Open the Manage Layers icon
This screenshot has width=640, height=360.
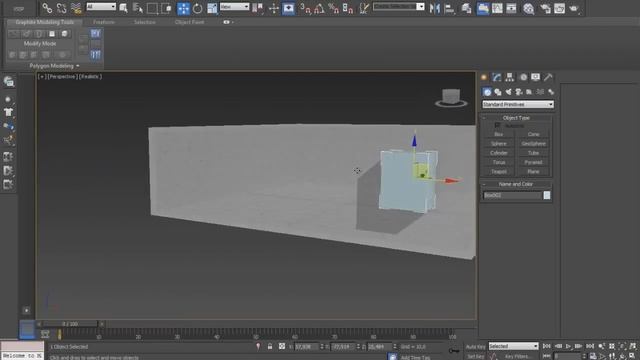(x=466, y=8)
